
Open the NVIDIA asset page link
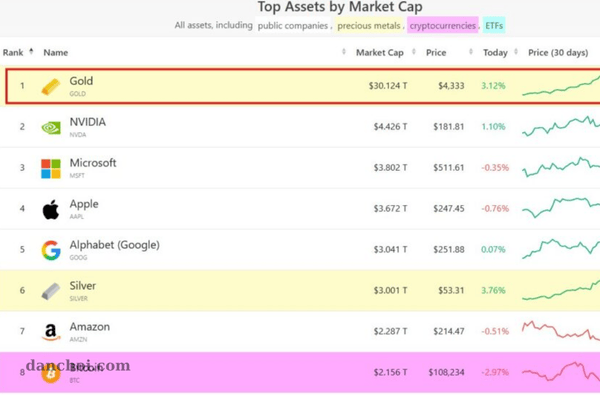[87, 122]
